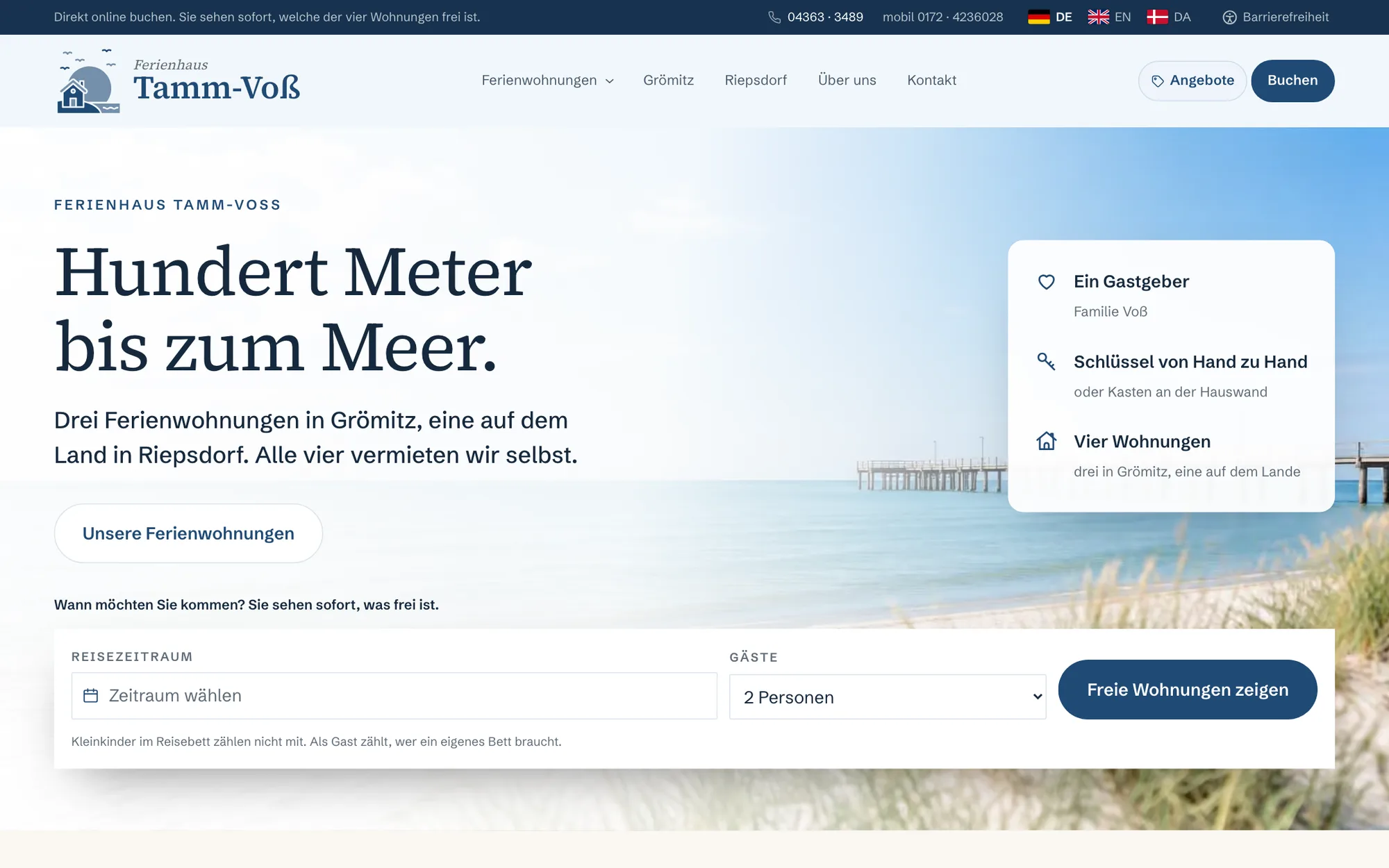1389x868 pixels.
Task: Select the DE language link
Action: tap(1050, 17)
